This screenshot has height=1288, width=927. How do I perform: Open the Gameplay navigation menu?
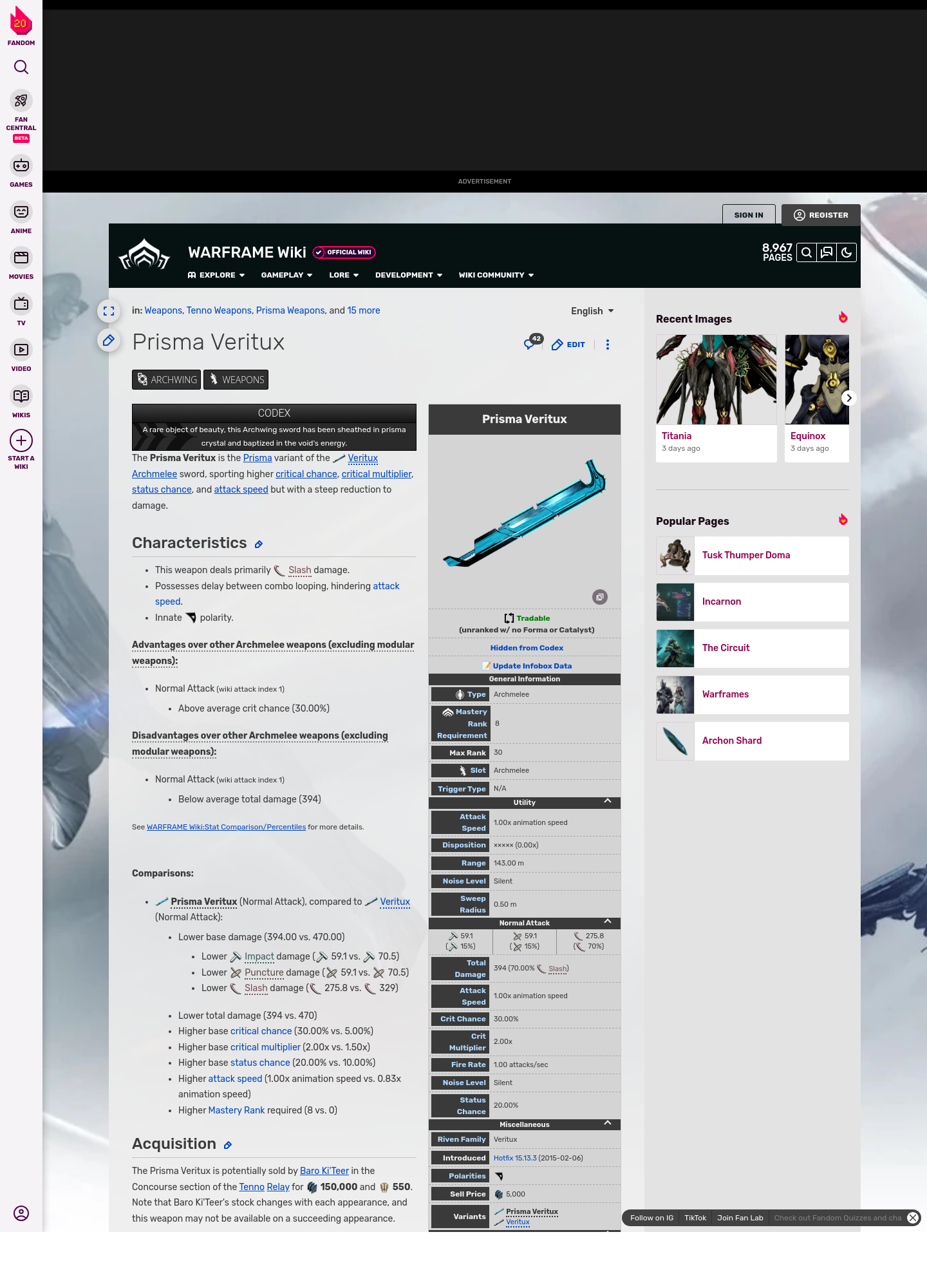pos(286,275)
